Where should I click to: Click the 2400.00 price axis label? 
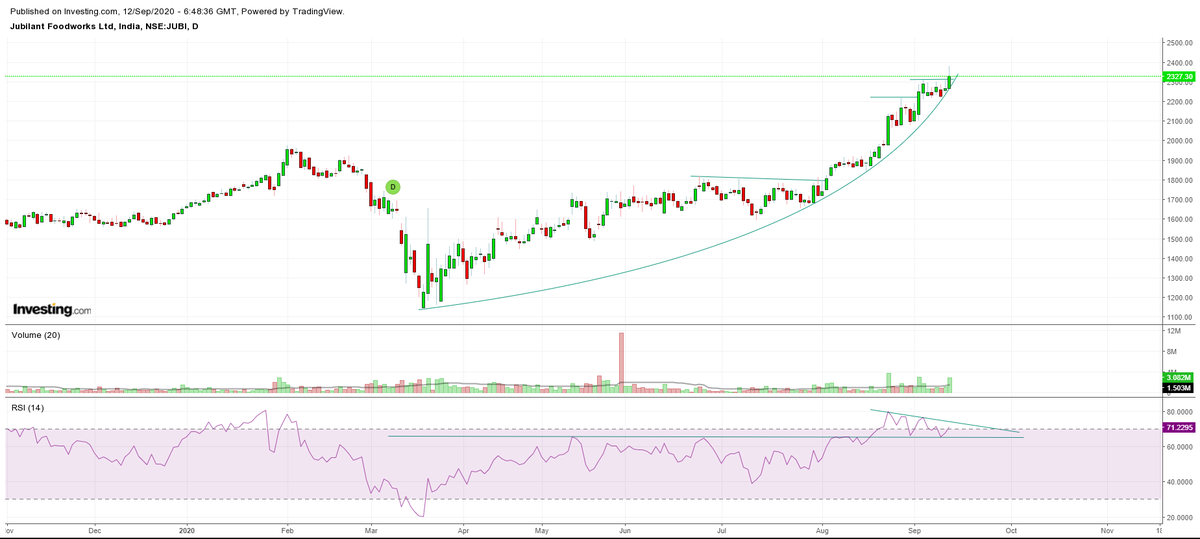tap(1180, 63)
